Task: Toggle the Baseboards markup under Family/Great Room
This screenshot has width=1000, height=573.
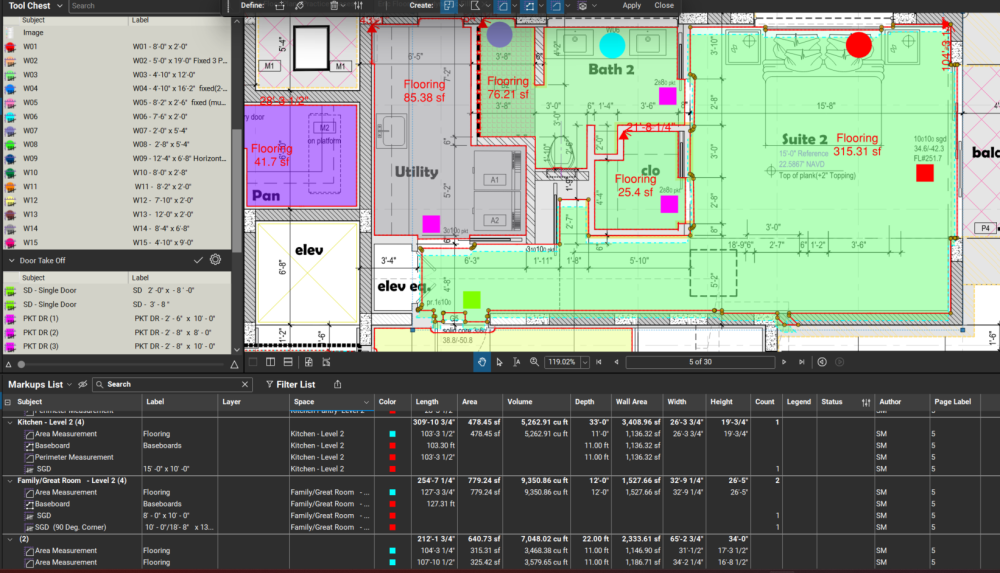Action: tap(29, 504)
